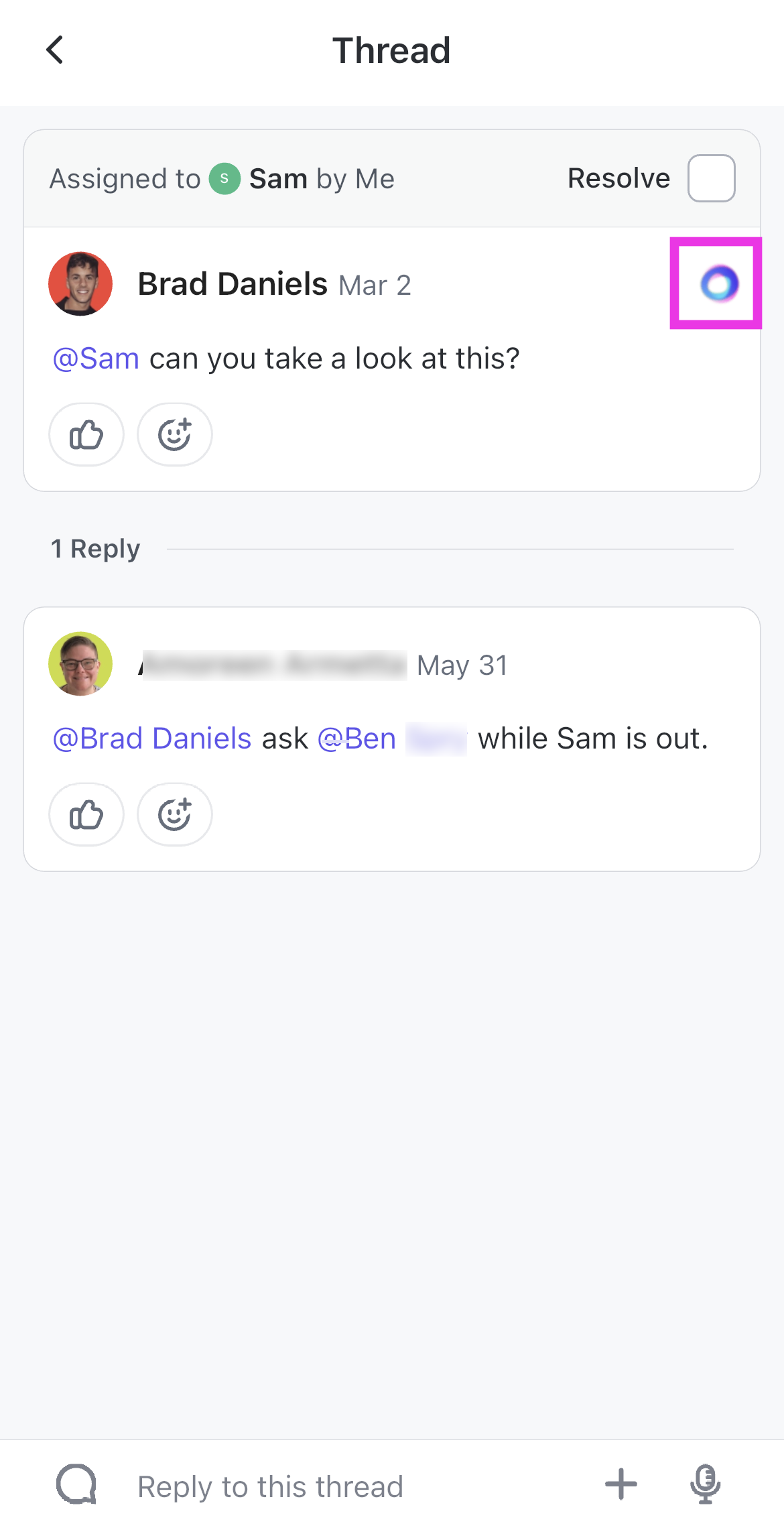Thumbs up the May 31 reply
784x1538 pixels.
pyautogui.click(x=86, y=815)
